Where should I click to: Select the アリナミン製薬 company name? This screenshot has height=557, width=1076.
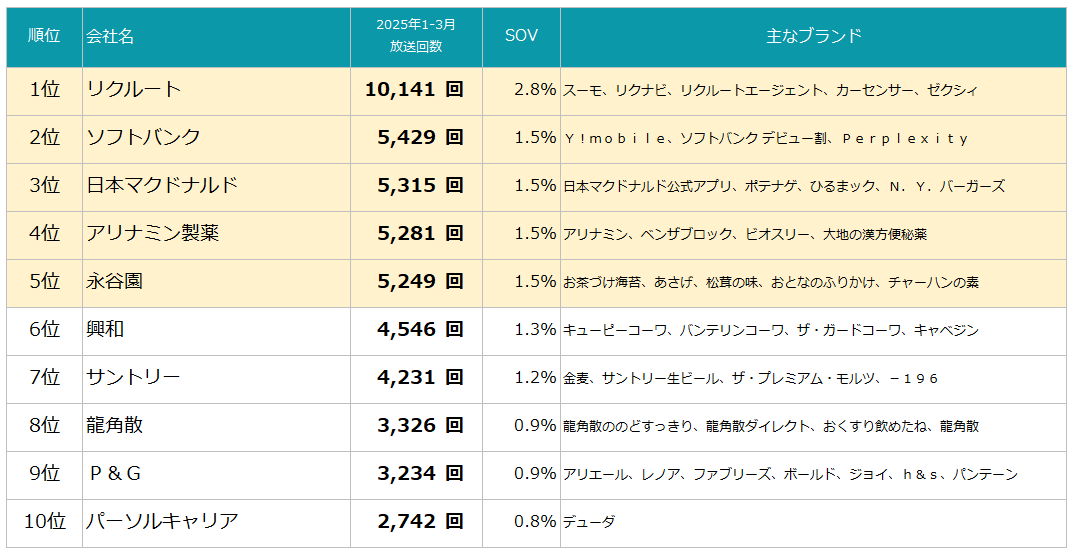coord(153,234)
